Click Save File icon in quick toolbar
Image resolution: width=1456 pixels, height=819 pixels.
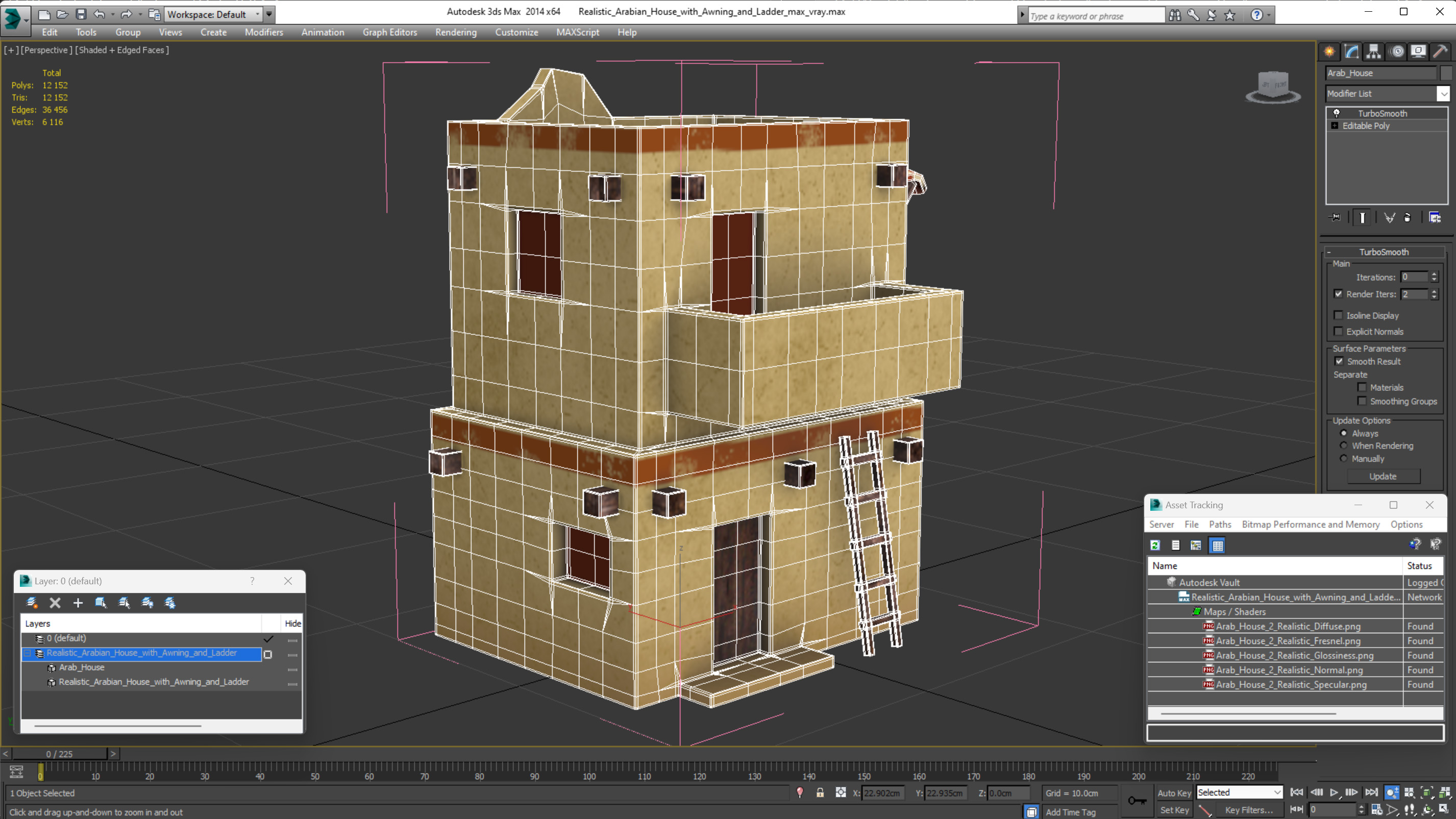tap(81, 14)
